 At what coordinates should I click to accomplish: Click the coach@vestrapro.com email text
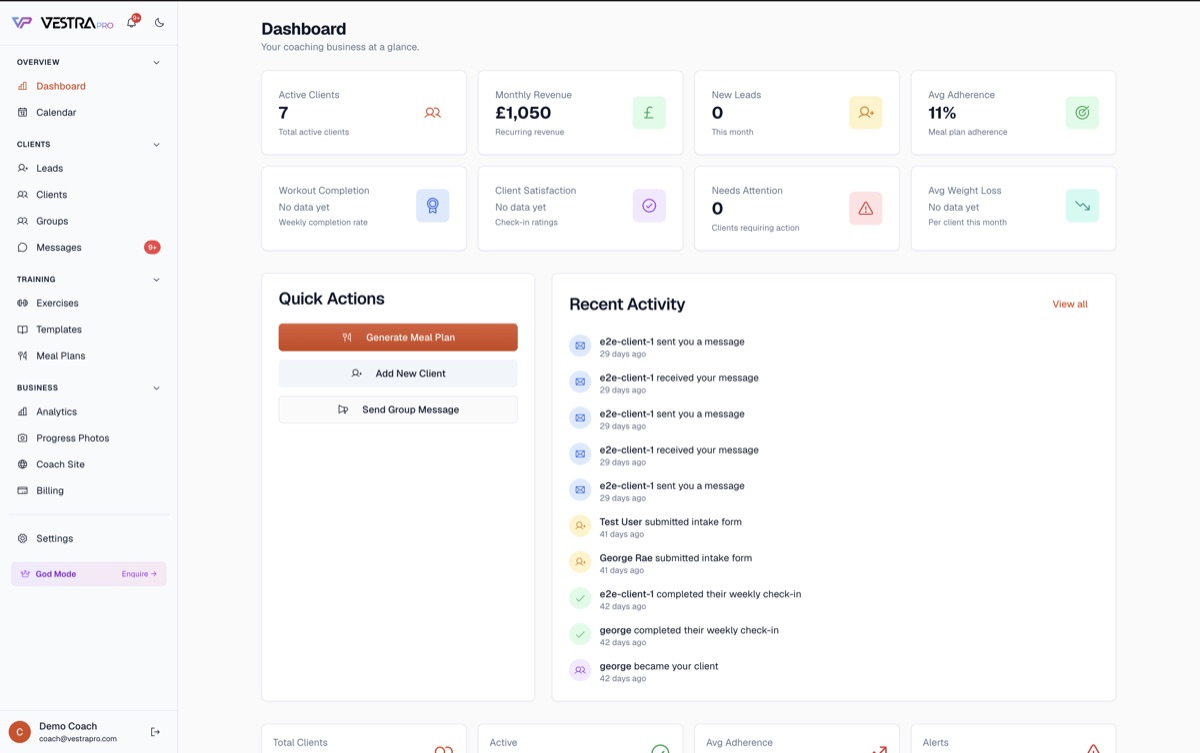point(78,739)
